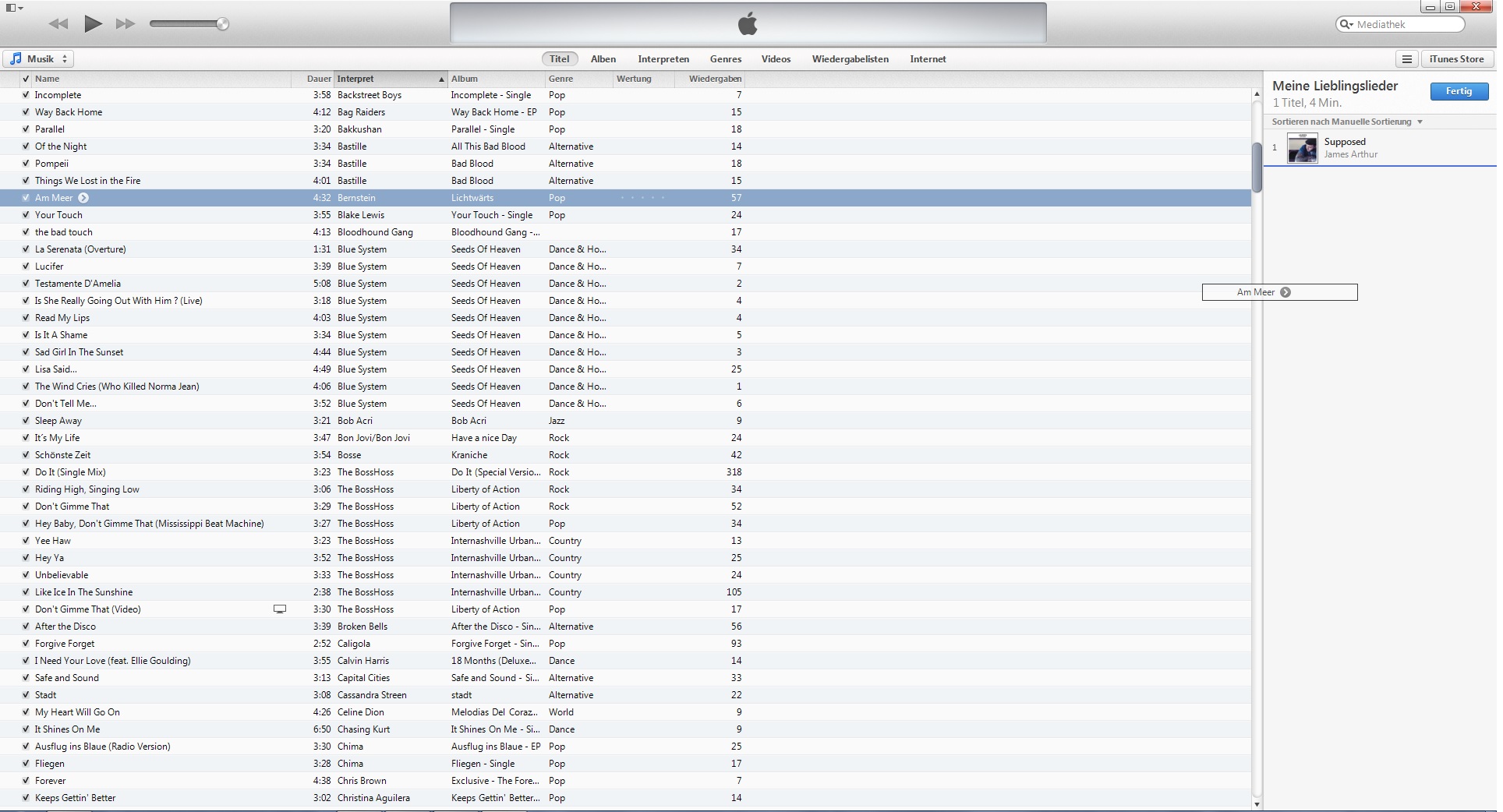The image size is (1503, 812).
Task: Sort by the Genre column
Action: (579, 79)
